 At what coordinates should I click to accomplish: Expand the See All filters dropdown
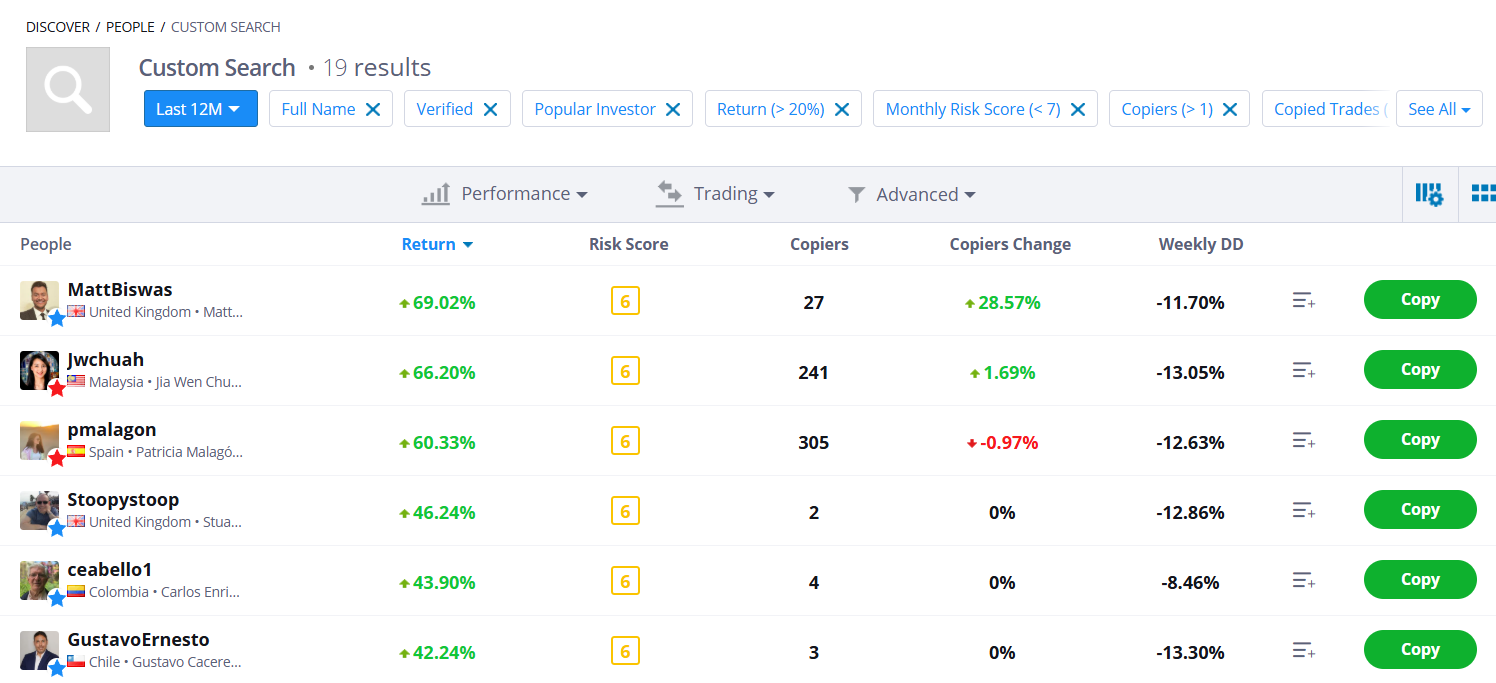pyautogui.click(x=1439, y=108)
